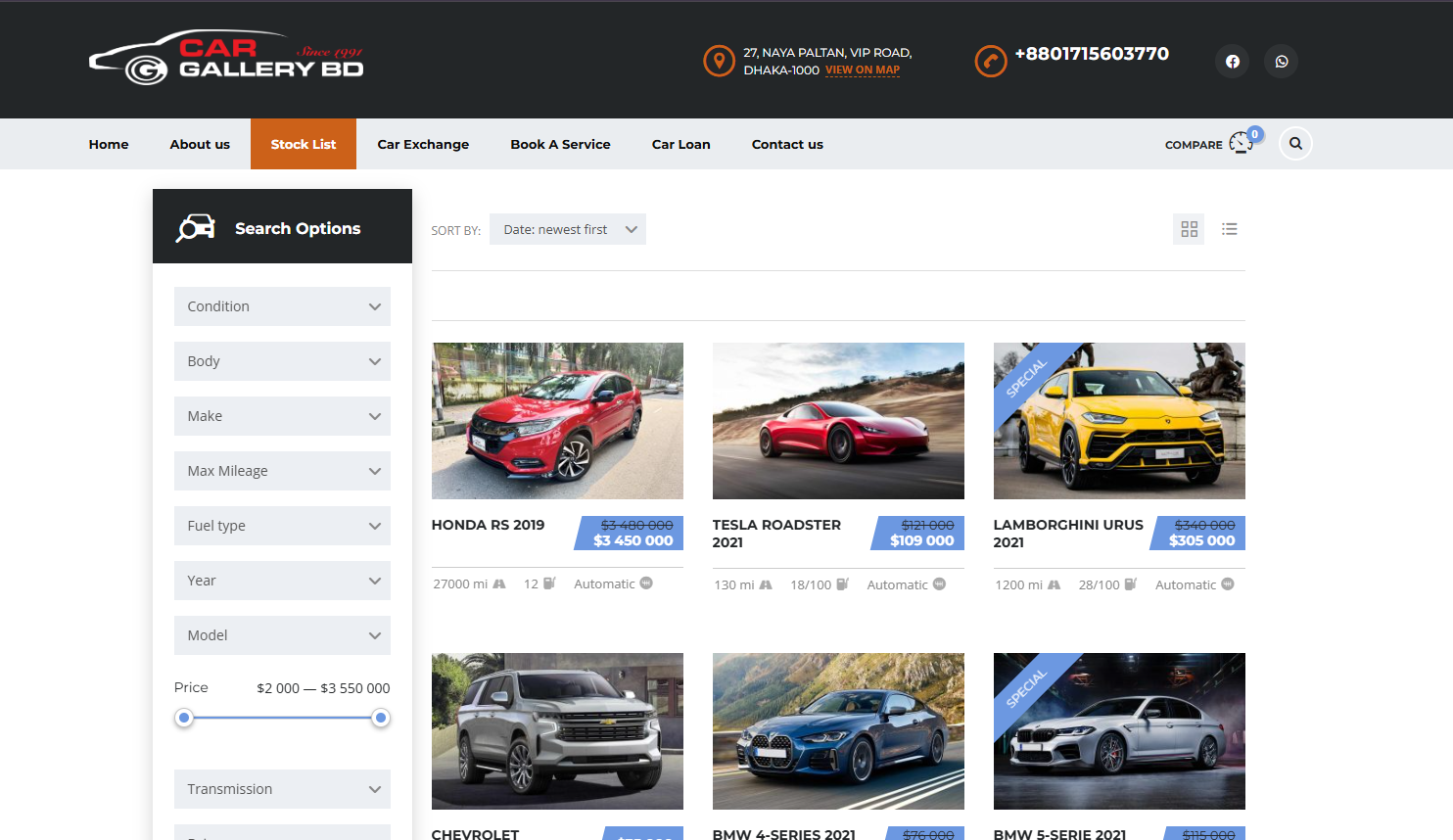Expand the Condition filter dropdown
This screenshot has height=840, width=1453.
(282, 306)
